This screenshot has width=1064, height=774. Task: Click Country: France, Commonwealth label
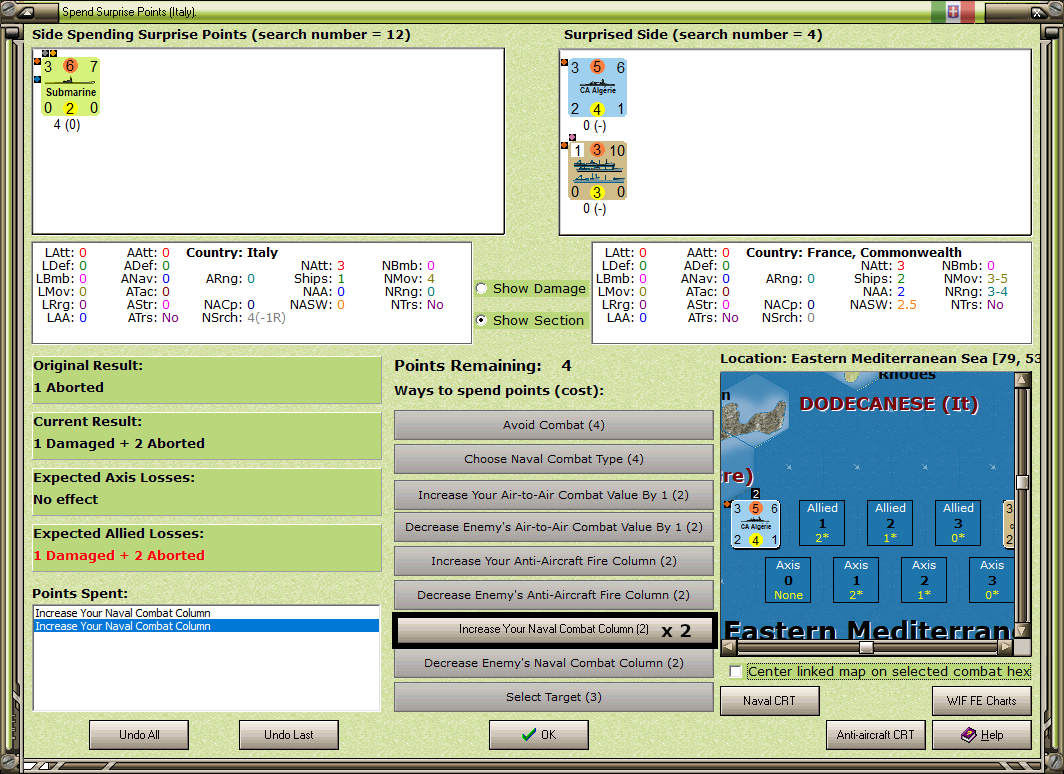(854, 253)
